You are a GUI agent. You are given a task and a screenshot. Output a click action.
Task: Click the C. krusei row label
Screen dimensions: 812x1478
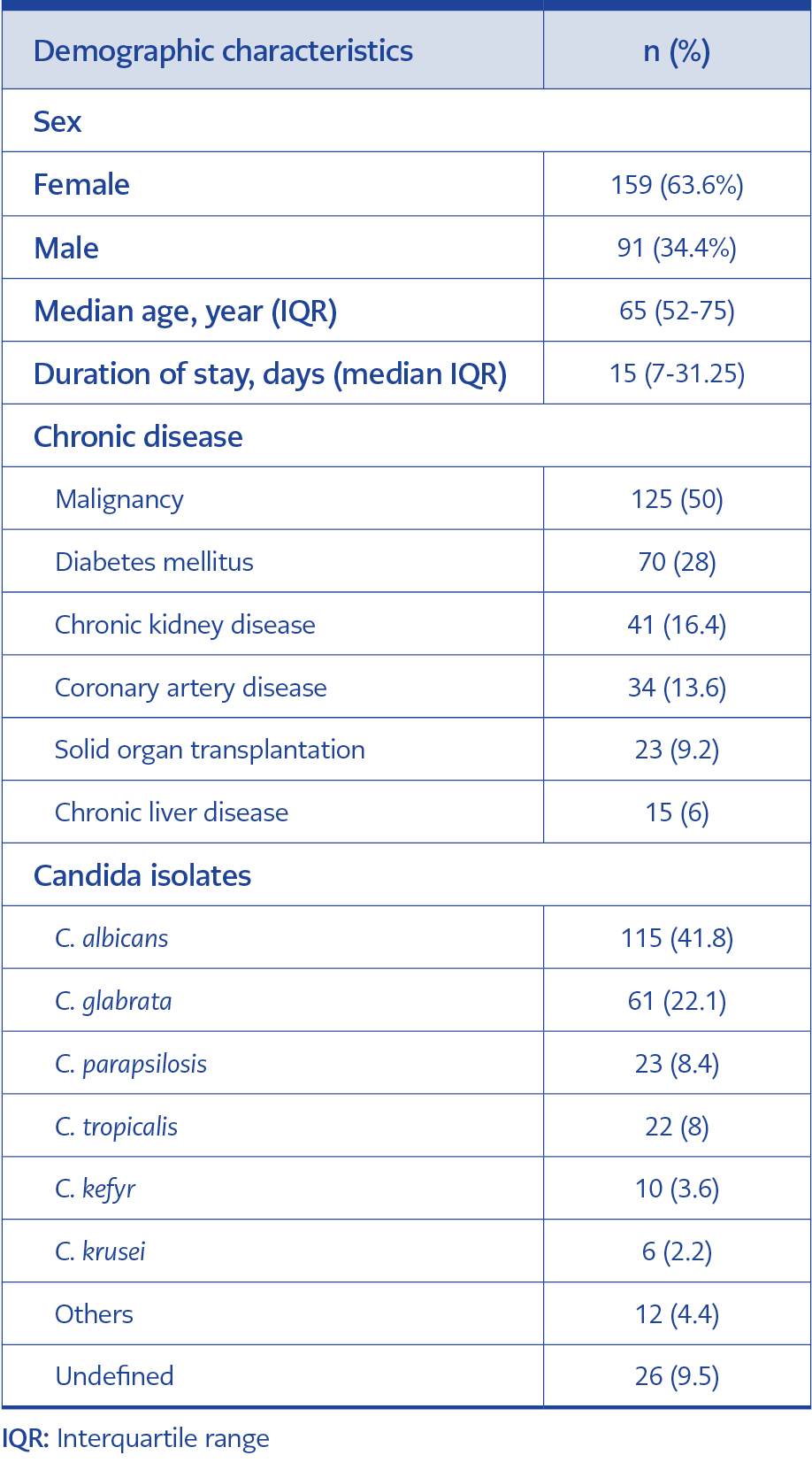click(100, 1251)
